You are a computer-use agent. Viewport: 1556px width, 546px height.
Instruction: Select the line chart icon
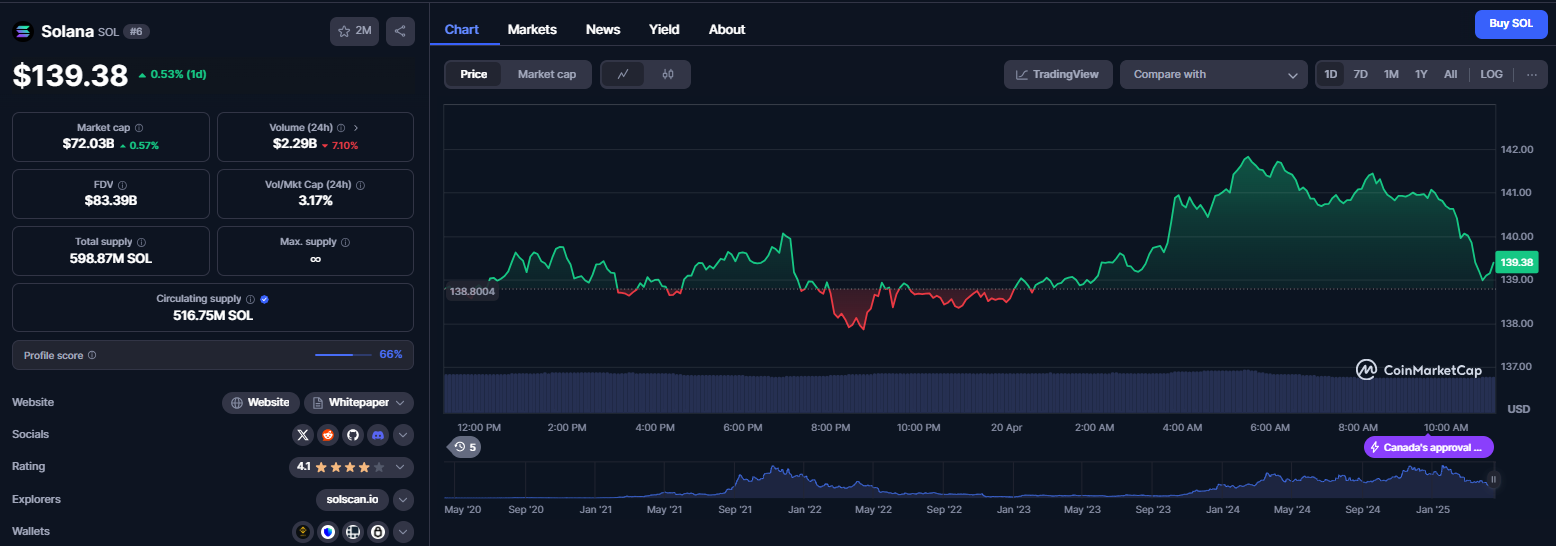pos(623,74)
